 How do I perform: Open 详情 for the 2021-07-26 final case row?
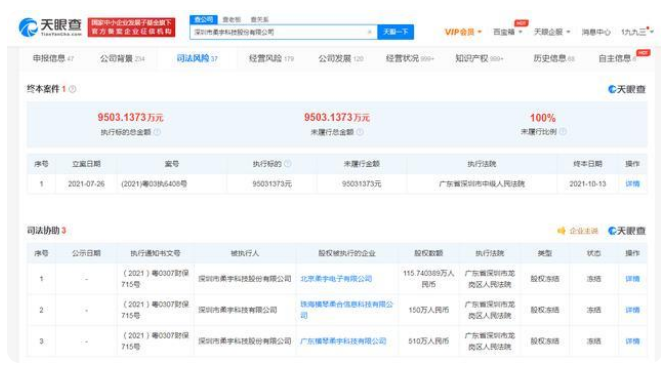pos(632,184)
